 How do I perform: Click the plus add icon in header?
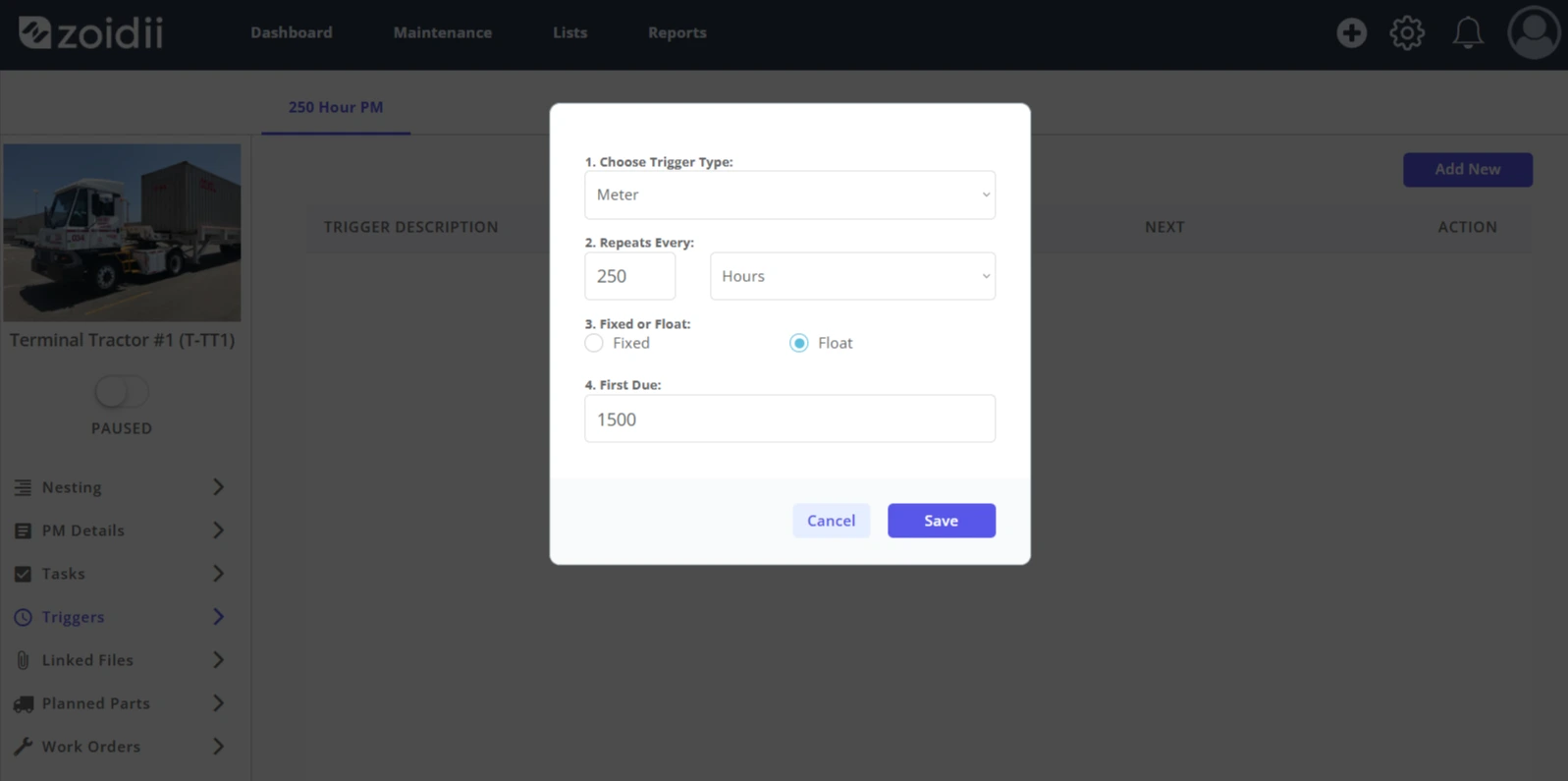[1351, 32]
